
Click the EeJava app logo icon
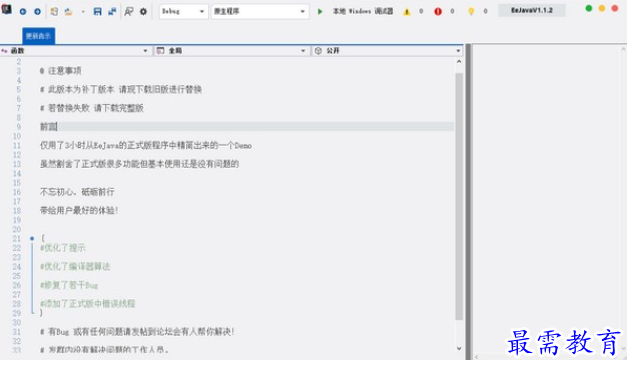7,9
